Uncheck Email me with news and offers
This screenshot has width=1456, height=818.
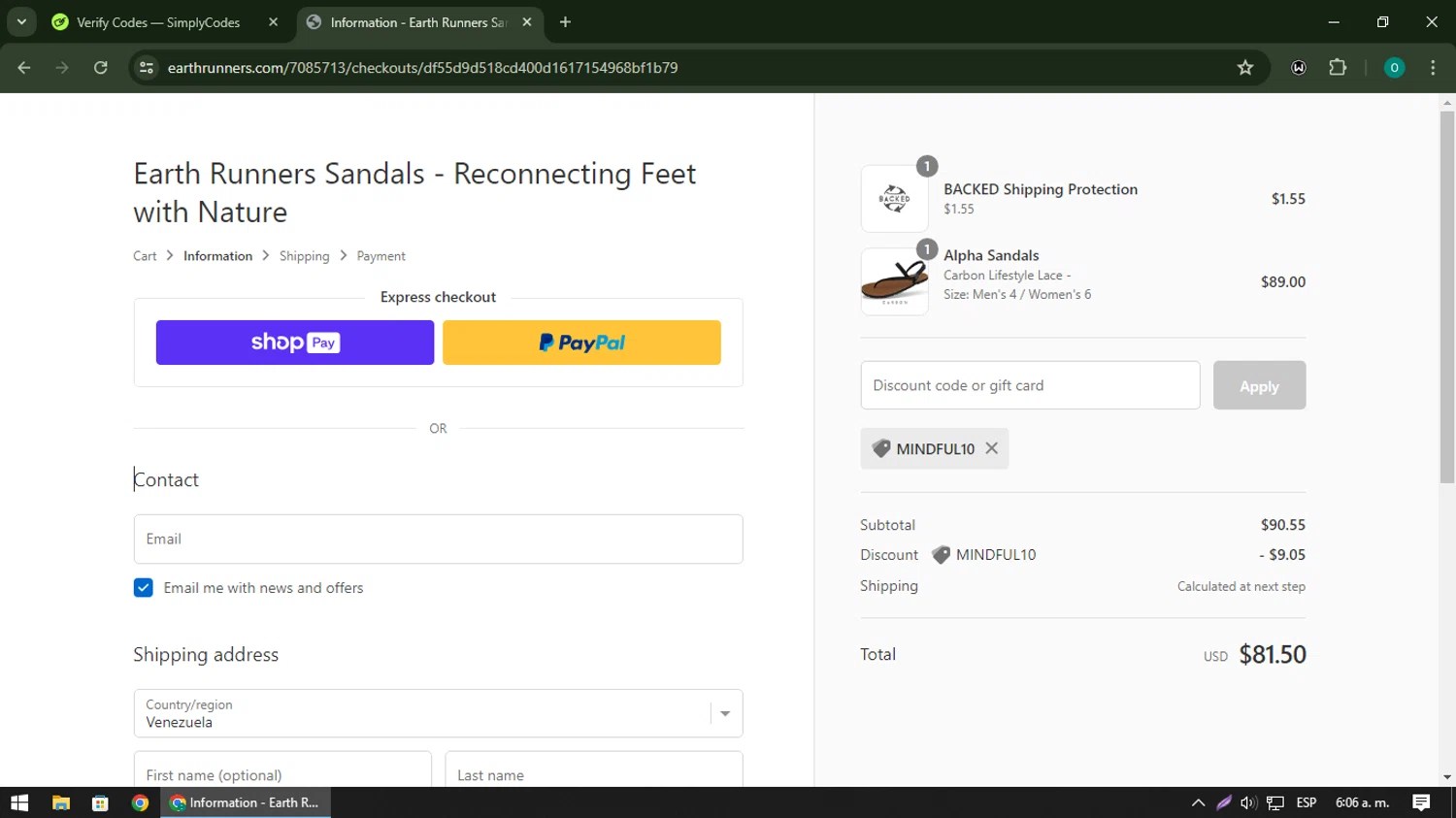click(x=143, y=588)
